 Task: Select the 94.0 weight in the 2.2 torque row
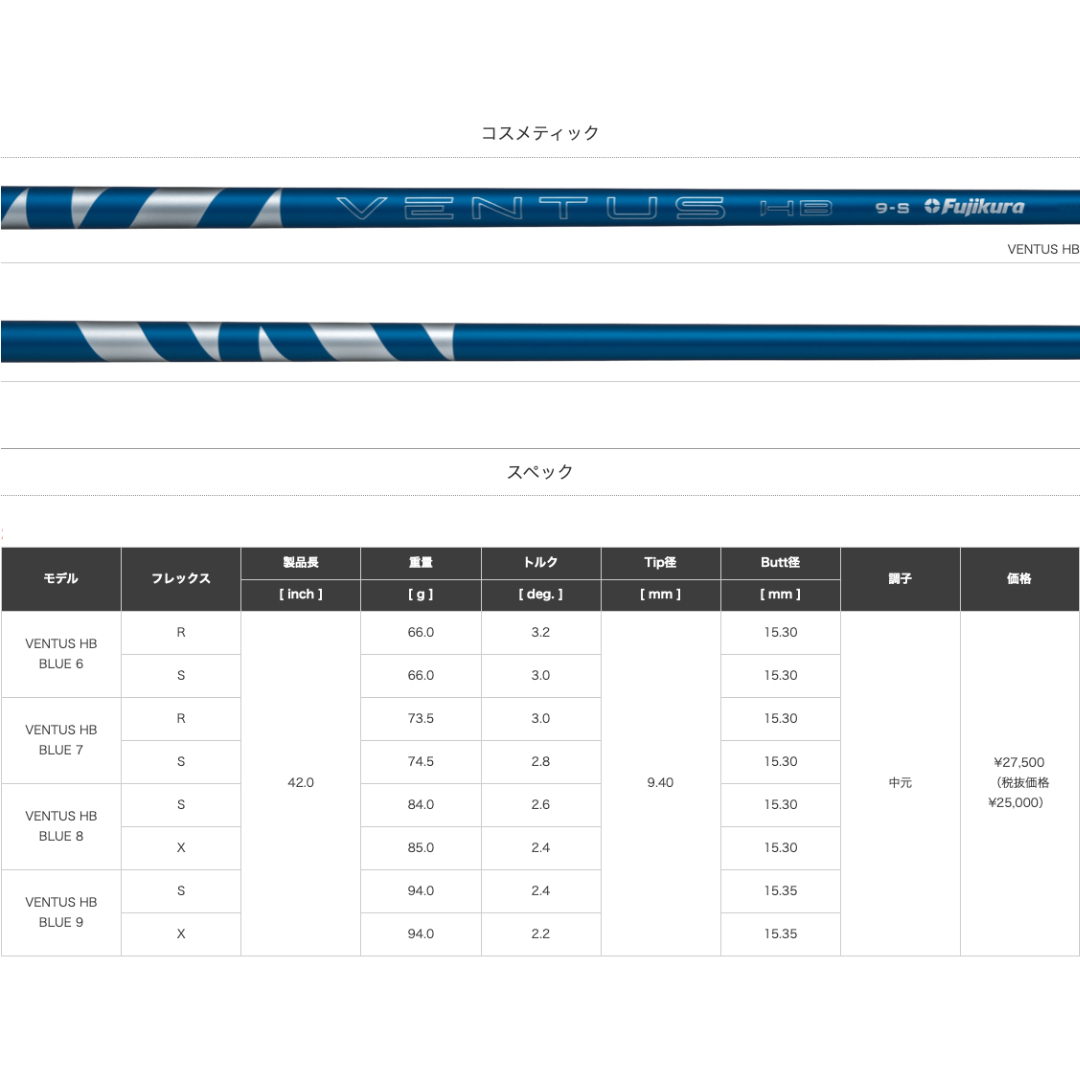[420, 933]
